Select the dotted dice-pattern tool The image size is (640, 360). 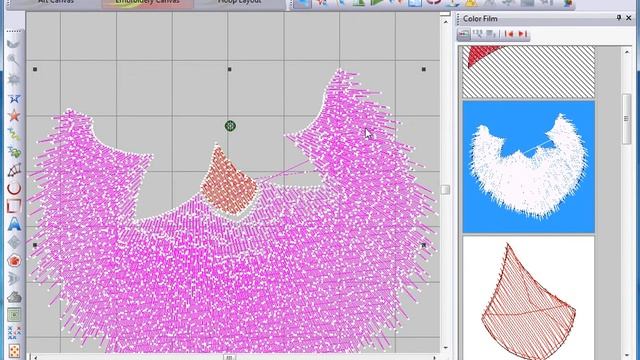coord(14,351)
